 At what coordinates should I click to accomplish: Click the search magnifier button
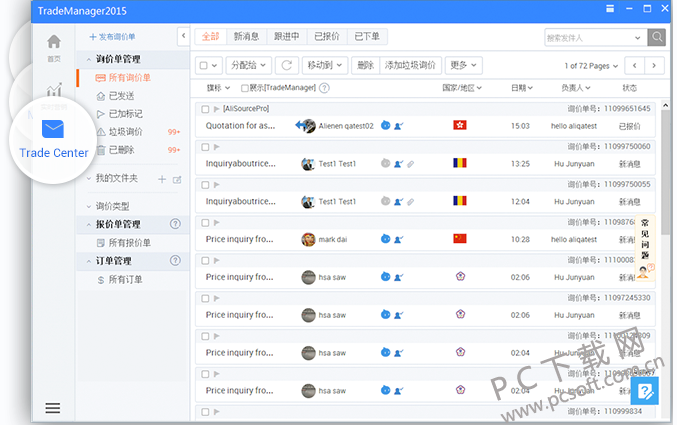pyautogui.click(x=657, y=37)
